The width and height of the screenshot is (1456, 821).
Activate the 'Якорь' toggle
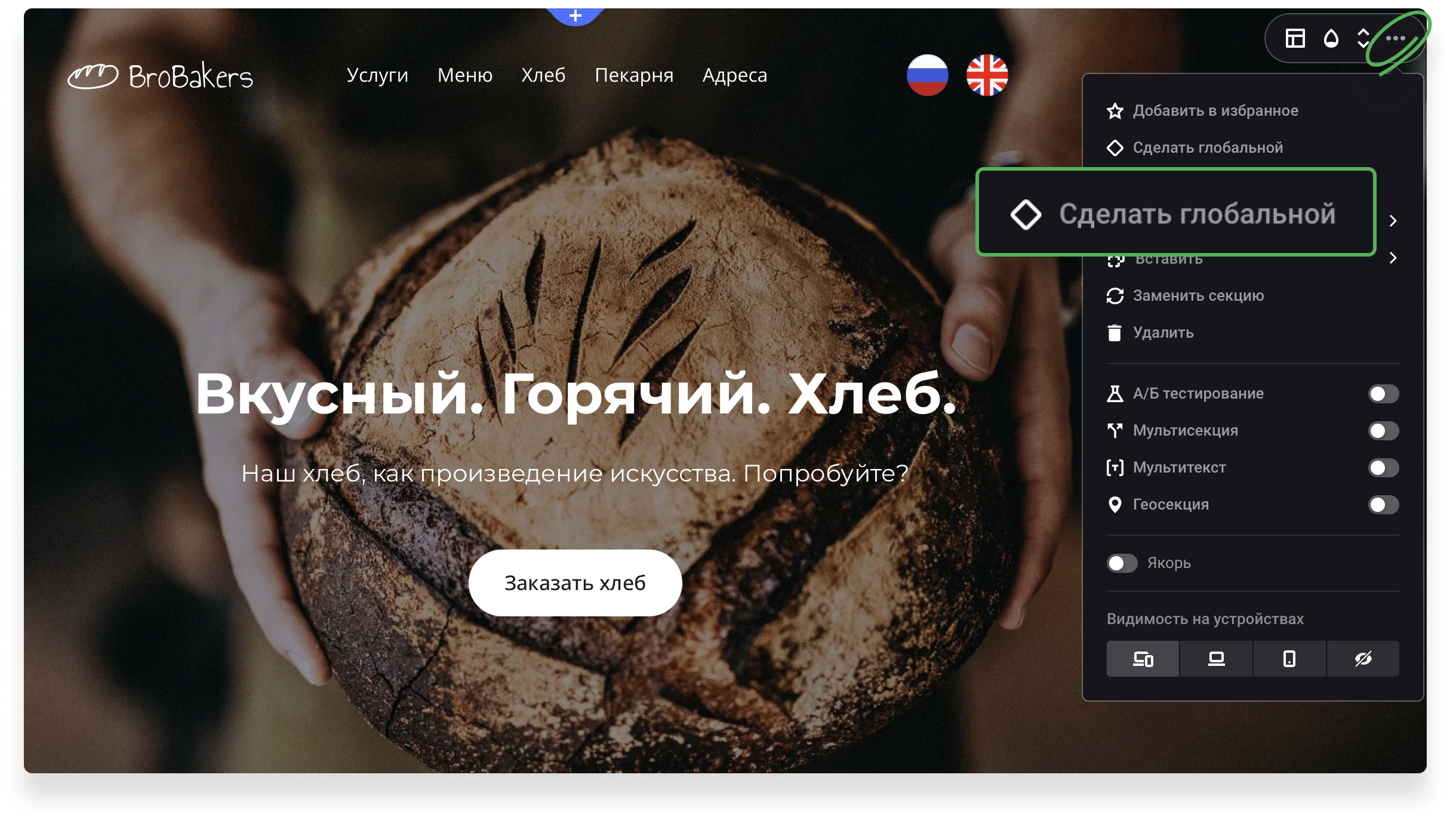pos(1122,563)
